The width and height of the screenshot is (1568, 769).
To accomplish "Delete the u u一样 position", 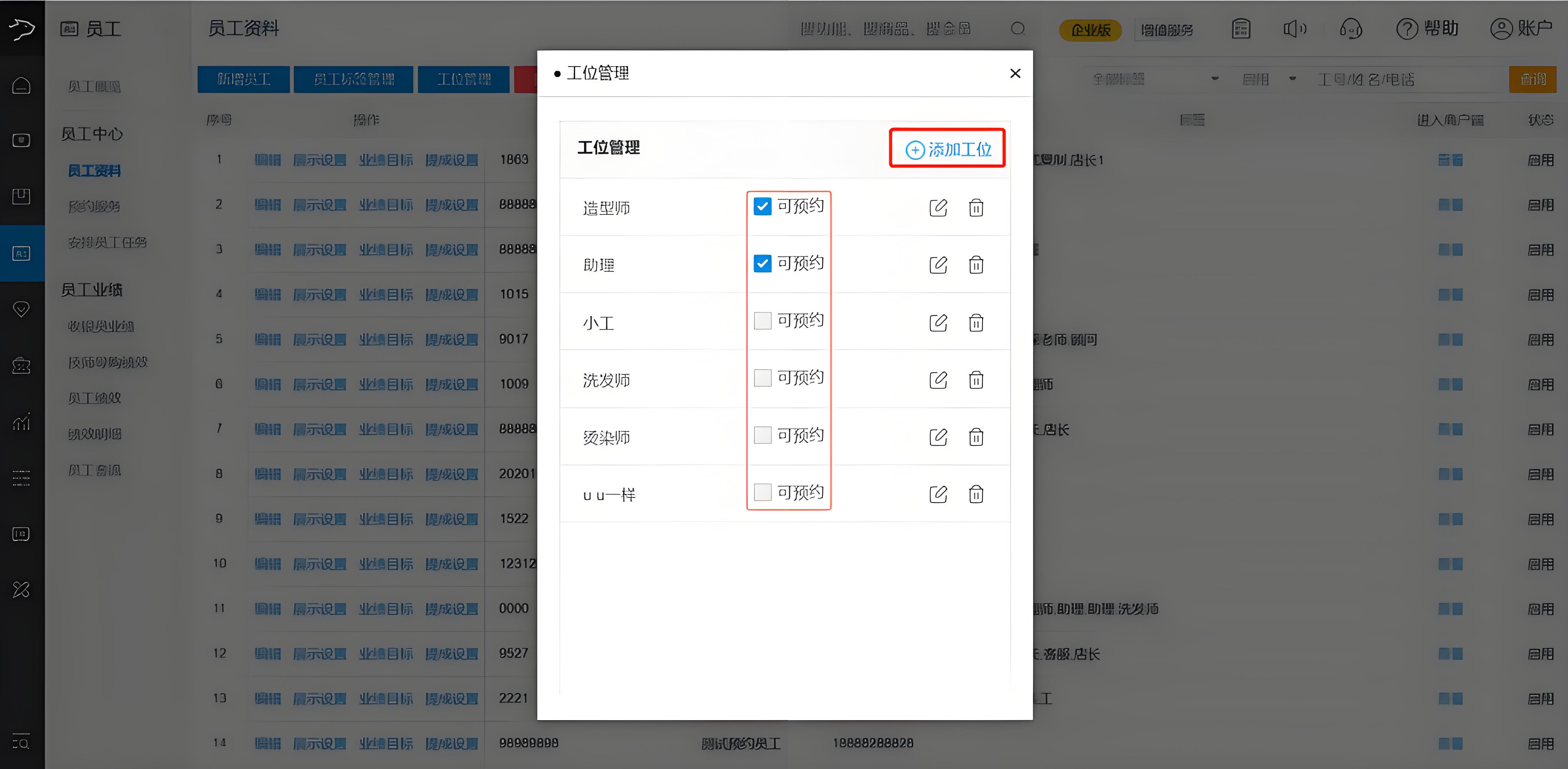I will (976, 494).
